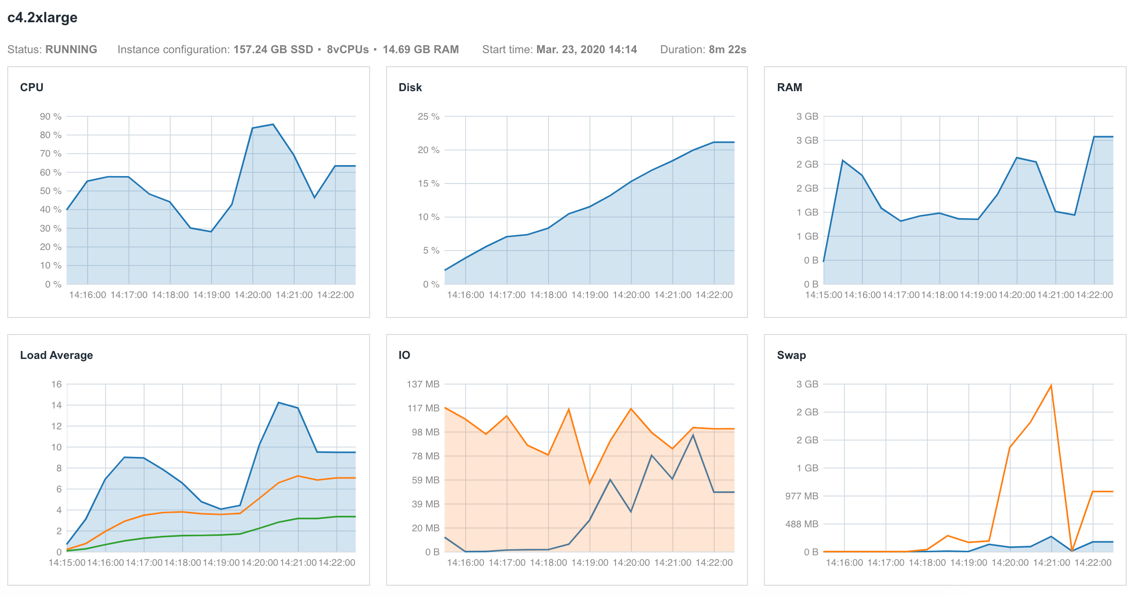
Task: Click the 14.69 GB RAM value
Action: tap(421, 50)
